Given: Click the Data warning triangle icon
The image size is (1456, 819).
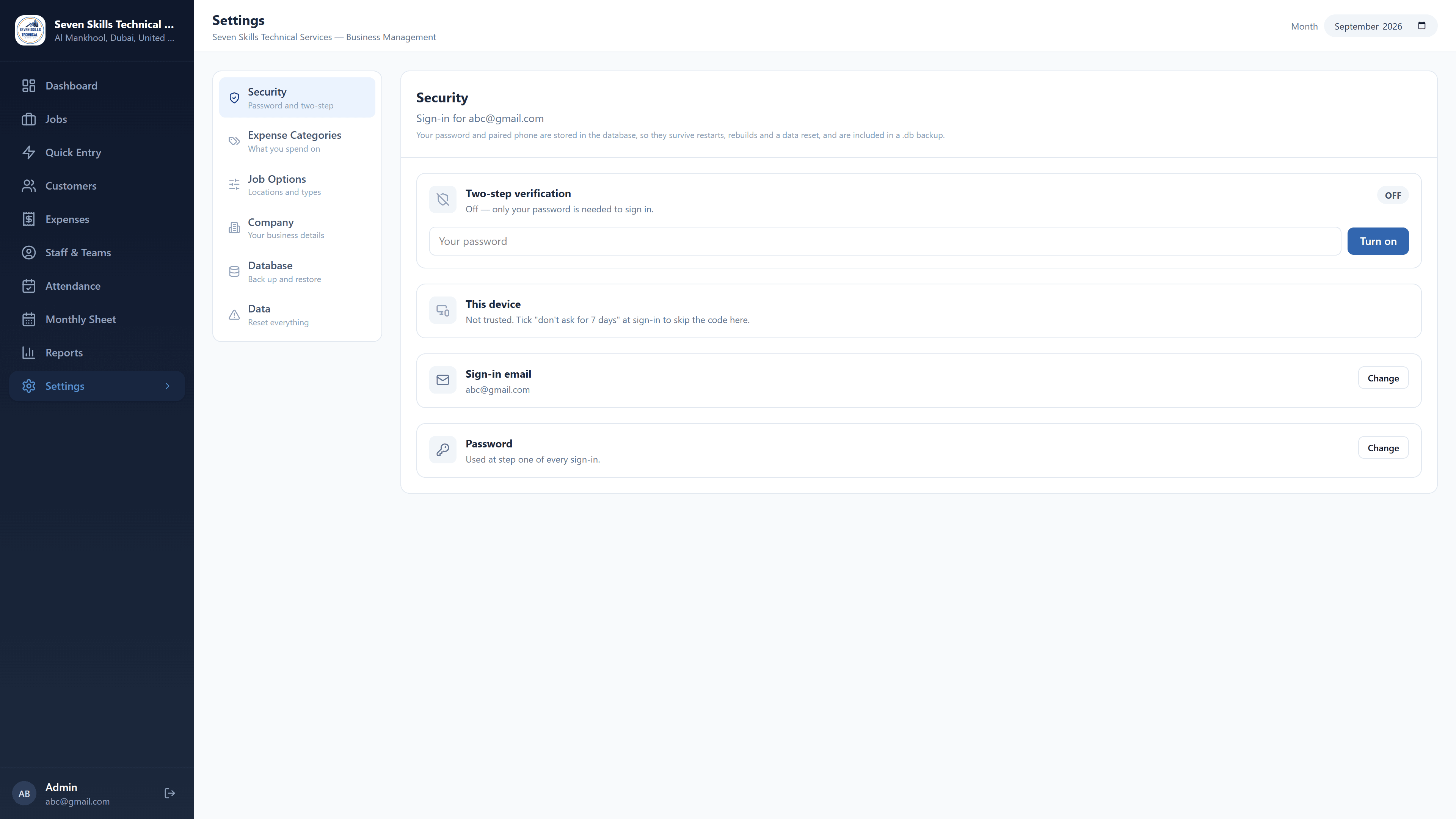Looking at the screenshot, I should [234, 315].
